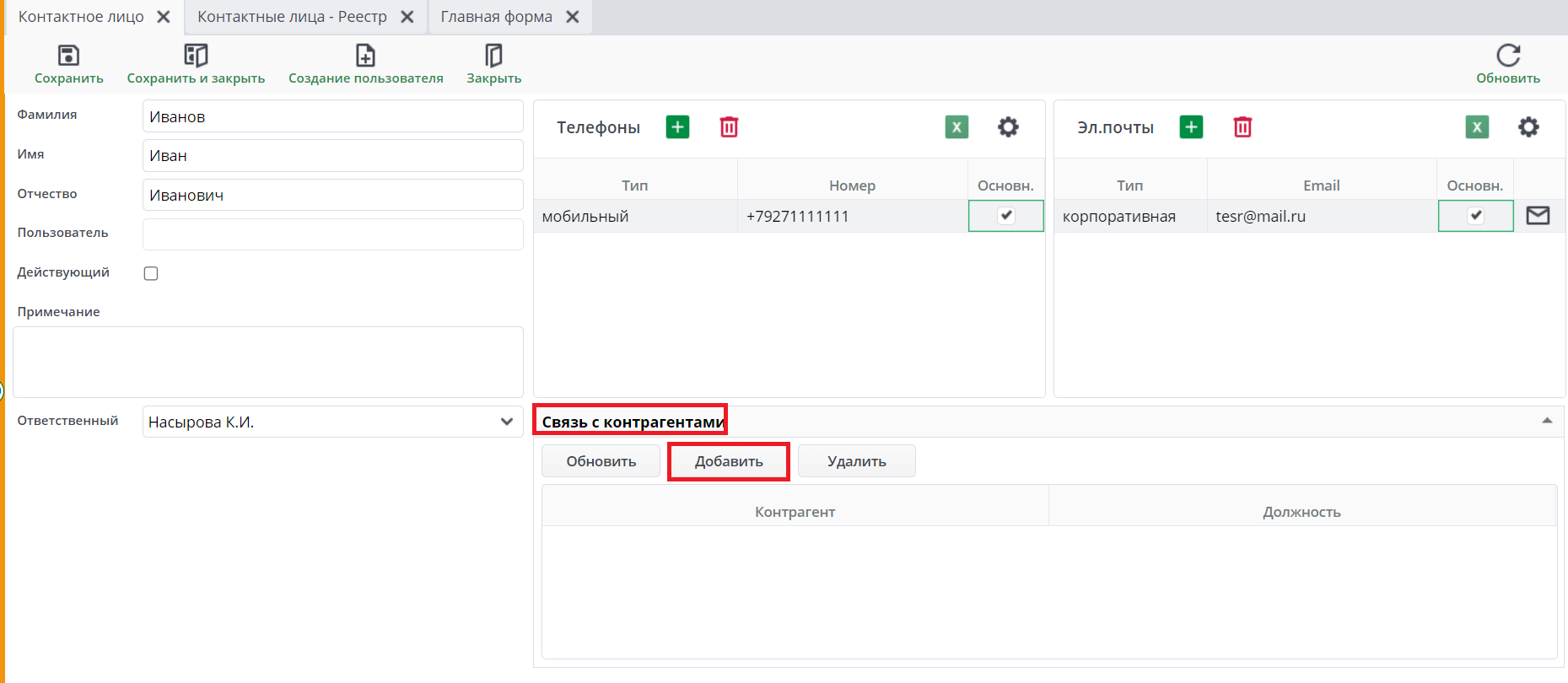Click into the Примечание text area
The image size is (1568, 683).
coord(267,362)
